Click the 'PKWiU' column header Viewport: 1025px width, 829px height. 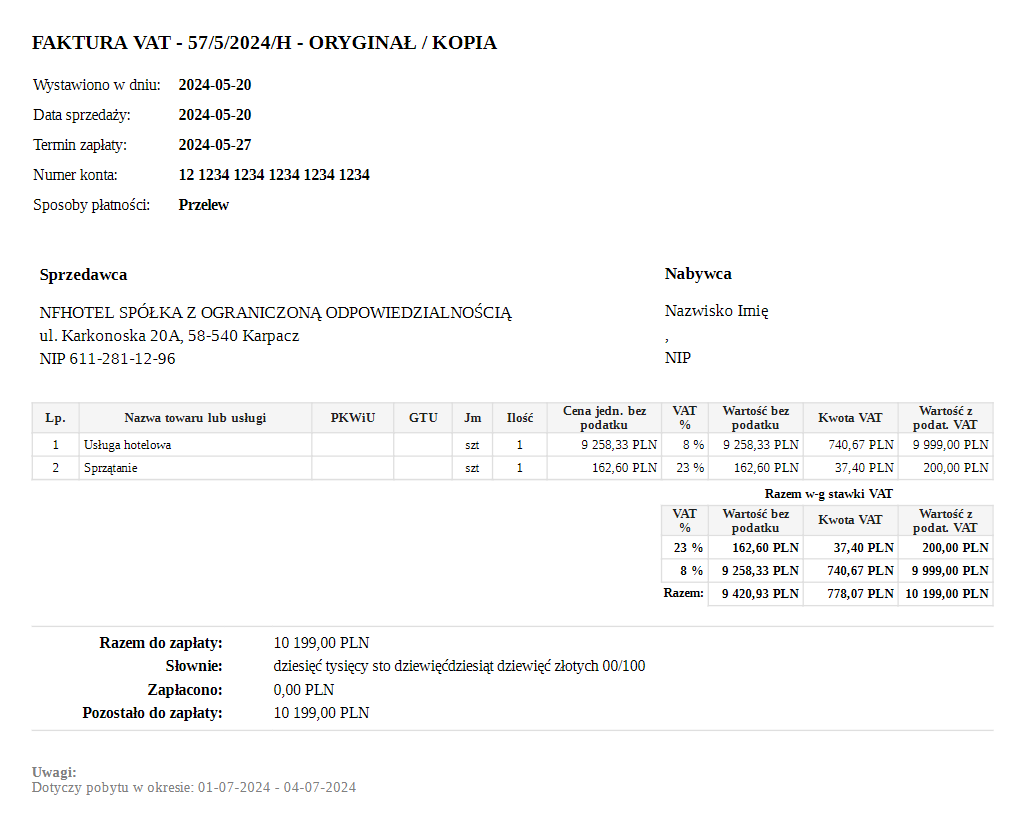(x=353, y=418)
